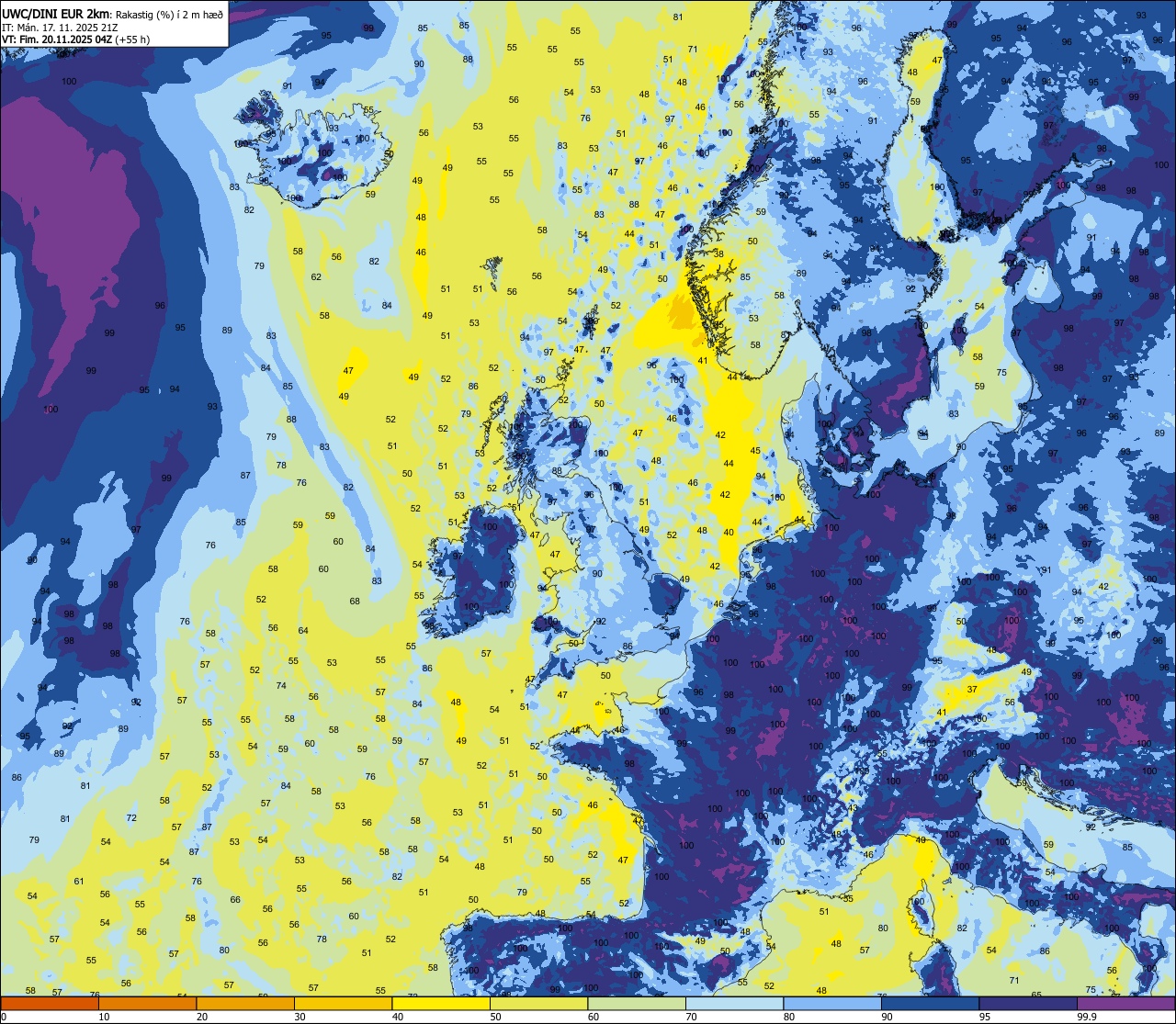
Task: Click the 70–80% pale blue legend swatch
Action: pos(734,1003)
